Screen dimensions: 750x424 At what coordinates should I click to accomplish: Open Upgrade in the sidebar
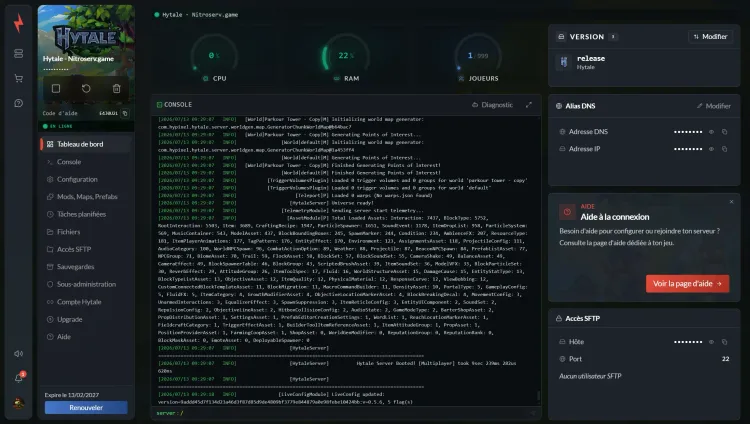click(86, 319)
